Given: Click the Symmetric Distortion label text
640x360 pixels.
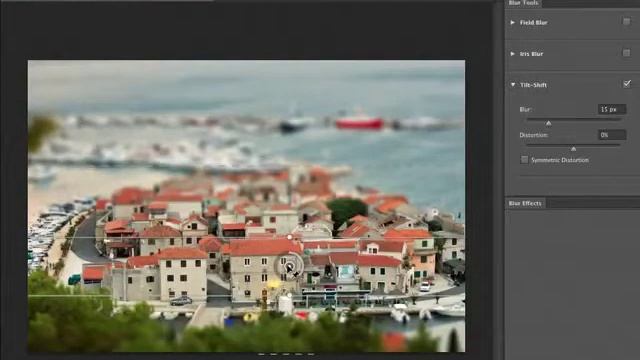Looking at the screenshot, I should 560,160.
